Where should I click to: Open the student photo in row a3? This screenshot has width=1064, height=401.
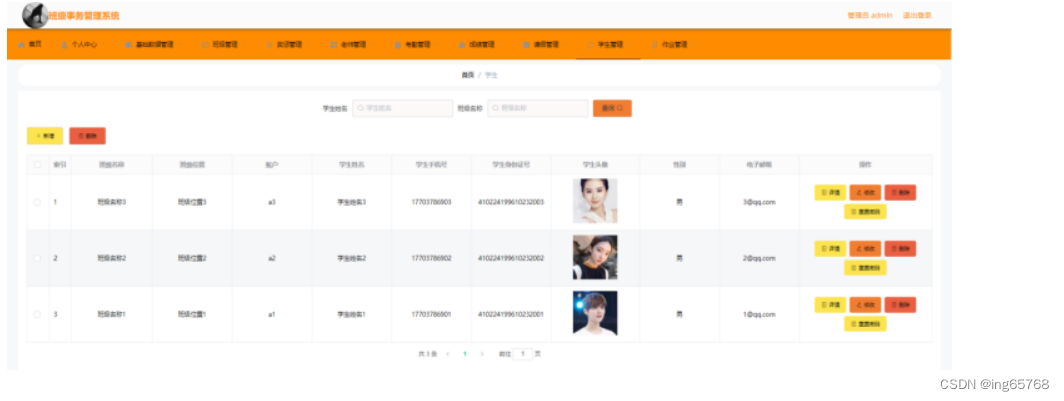pyautogui.click(x=595, y=201)
